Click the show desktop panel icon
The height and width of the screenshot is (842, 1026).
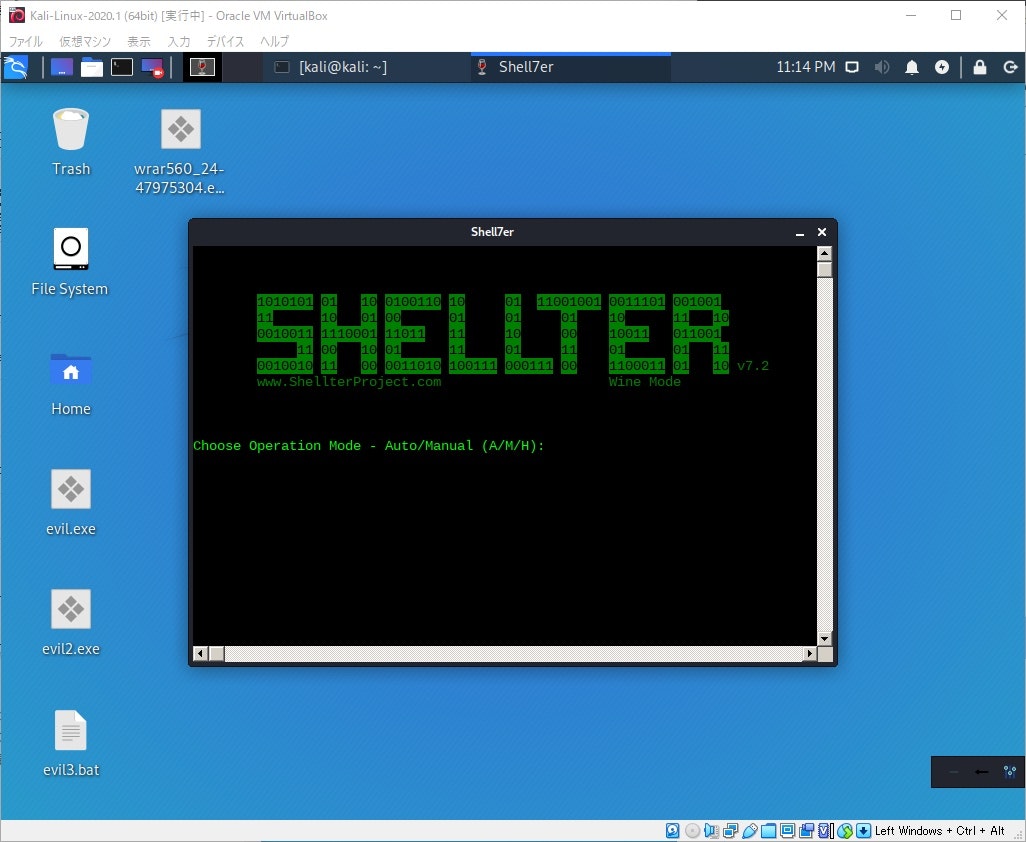coord(62,67)
